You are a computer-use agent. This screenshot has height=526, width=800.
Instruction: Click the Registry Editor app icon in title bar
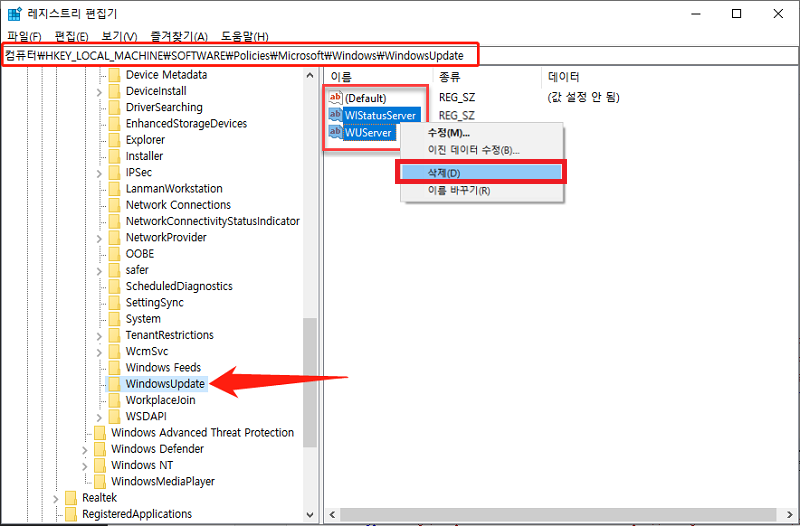(x=14, y=14)
